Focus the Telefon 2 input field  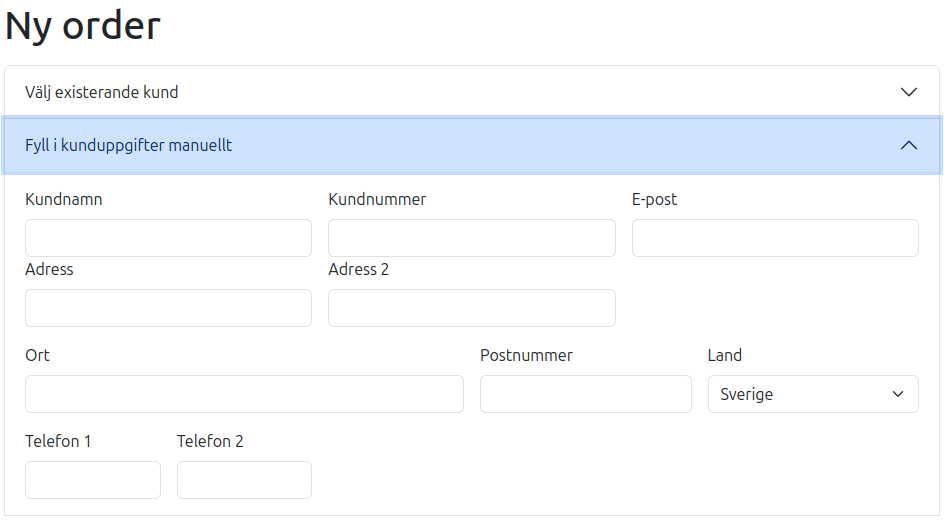click(244, 480)
